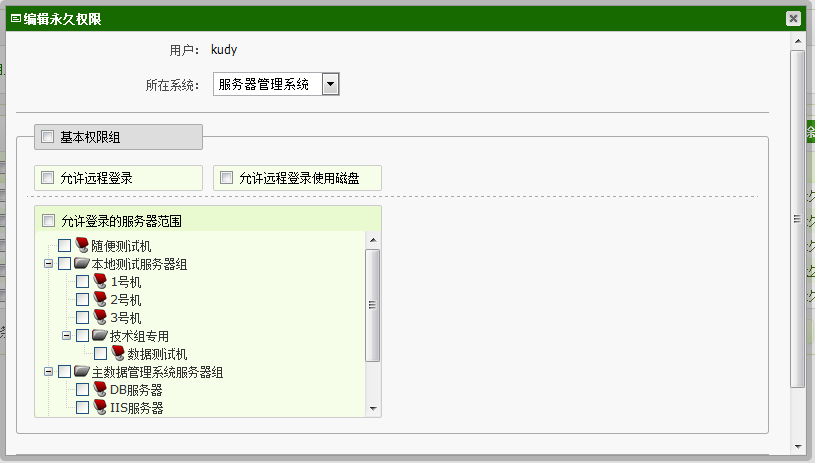Select the 数据测试机 label
This screenshot has width=815, height=463.
[157, 354]
